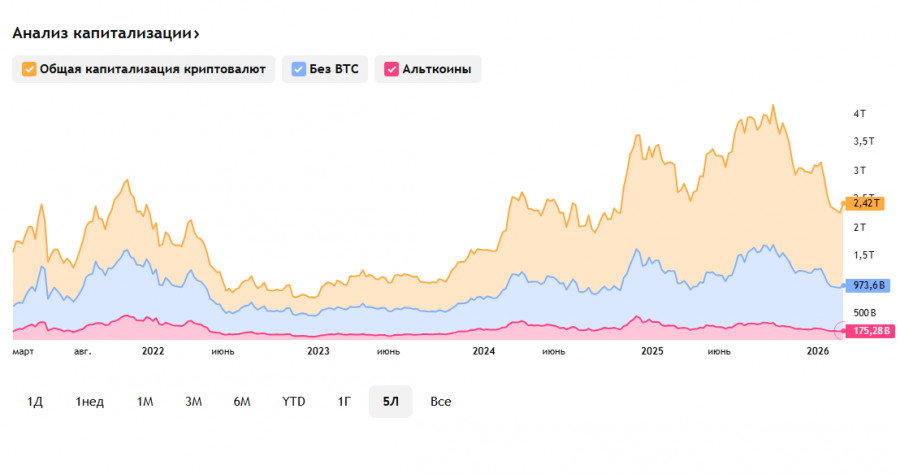Click the blue 973,6B value label
900x474 pixels.
coord(863,285)
